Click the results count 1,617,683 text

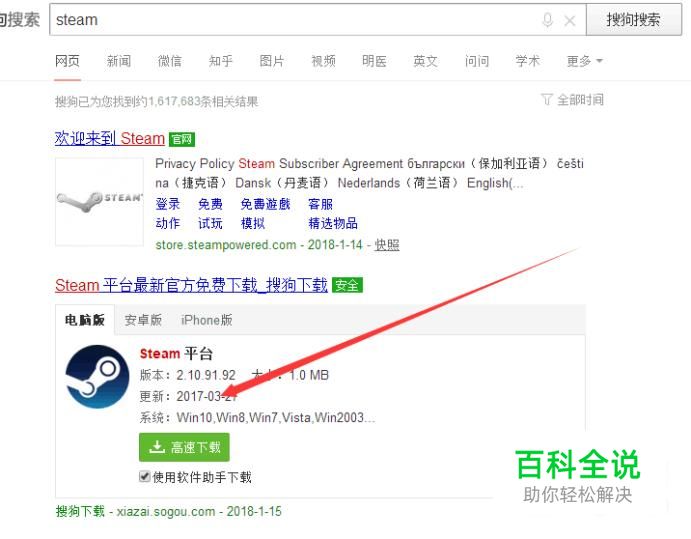175,102
